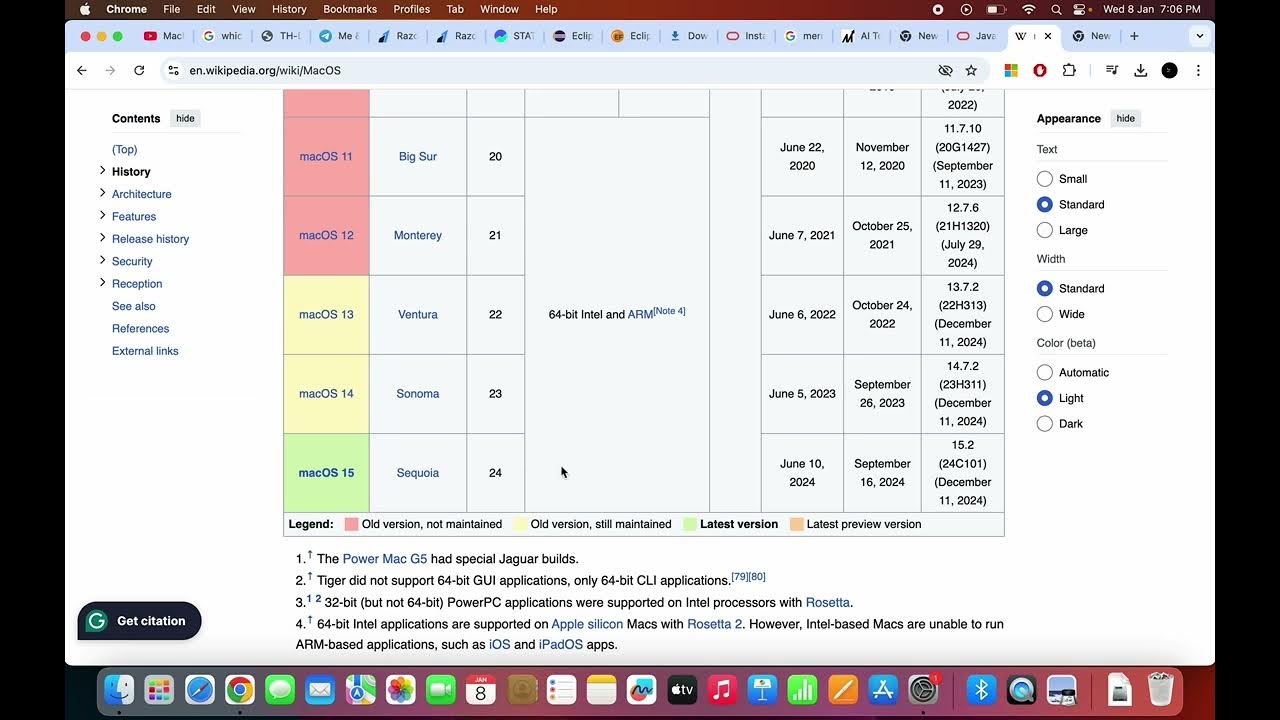This screenshot has height=720, width=1280.
Task: Open the Chrome profile avatar
Action: 1169,70
